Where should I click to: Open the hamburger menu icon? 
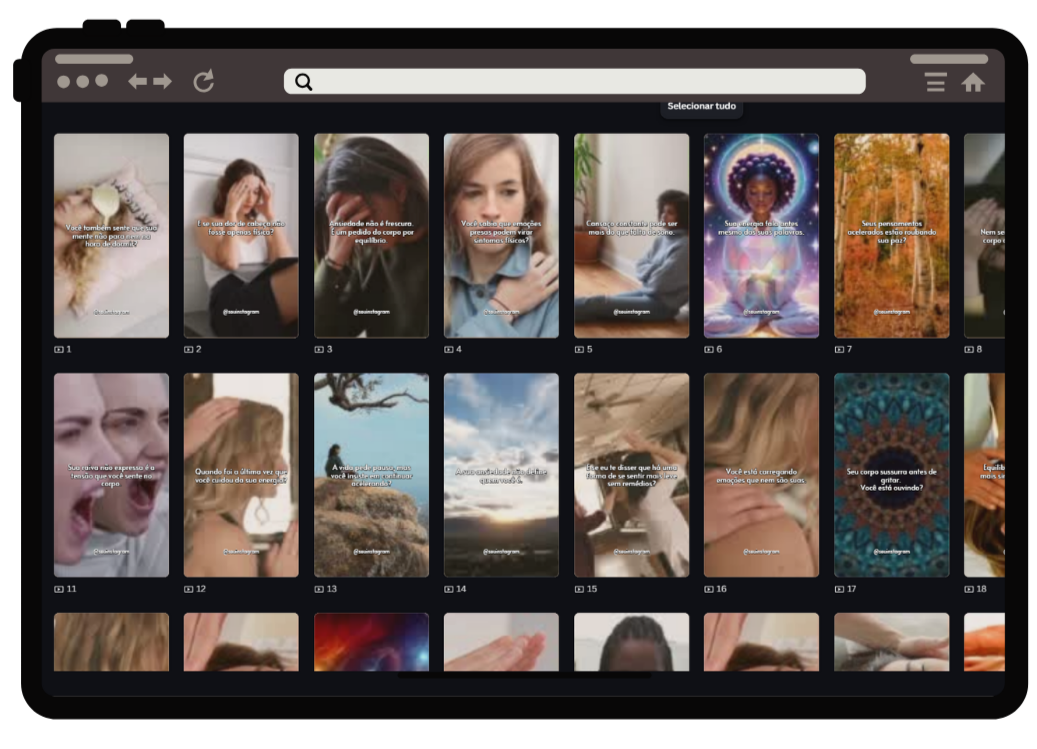[x=935, y=82]
